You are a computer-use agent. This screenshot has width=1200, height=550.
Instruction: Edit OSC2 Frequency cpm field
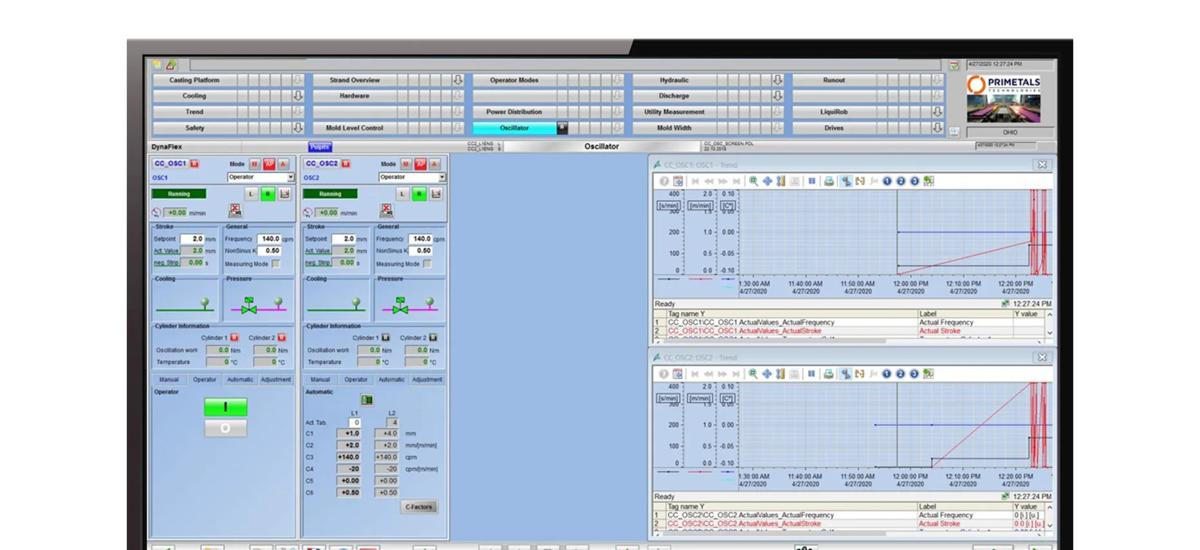pos(421,239)
